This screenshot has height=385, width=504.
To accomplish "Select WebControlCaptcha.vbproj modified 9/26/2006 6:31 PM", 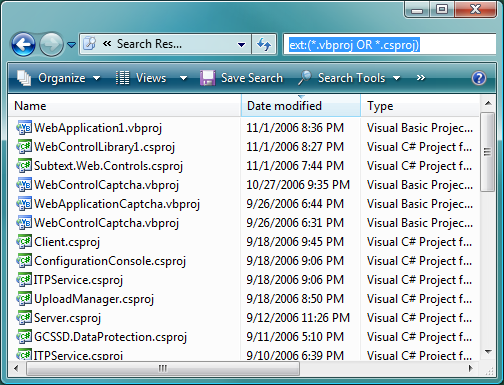I will tap(106, 223).
